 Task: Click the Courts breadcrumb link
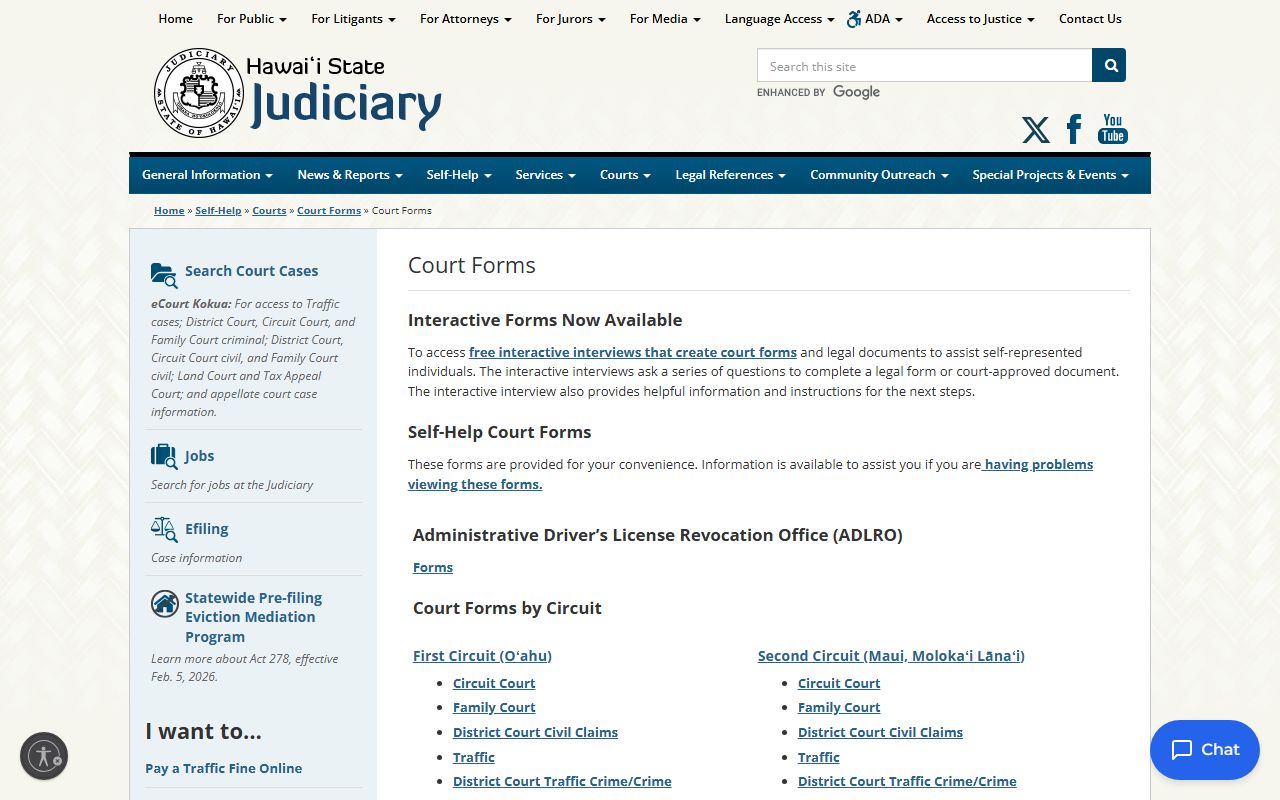point(269,210)
